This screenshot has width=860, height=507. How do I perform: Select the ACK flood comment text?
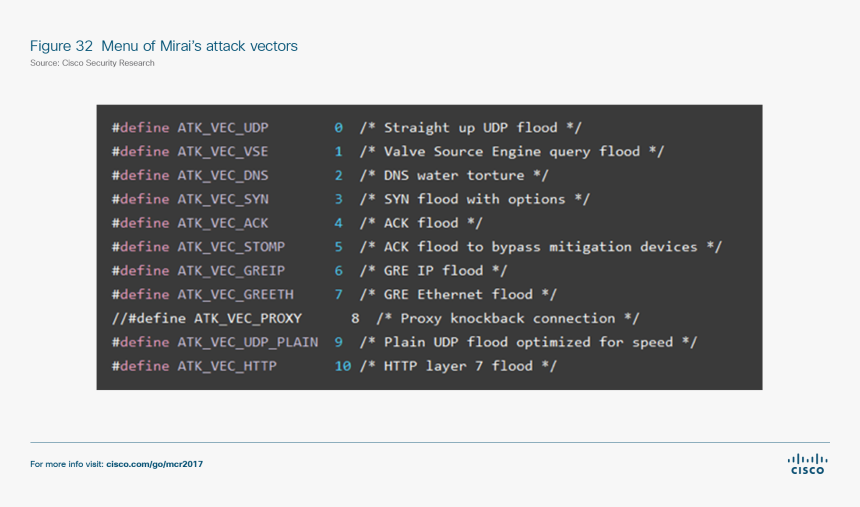(x=421, y=223)
